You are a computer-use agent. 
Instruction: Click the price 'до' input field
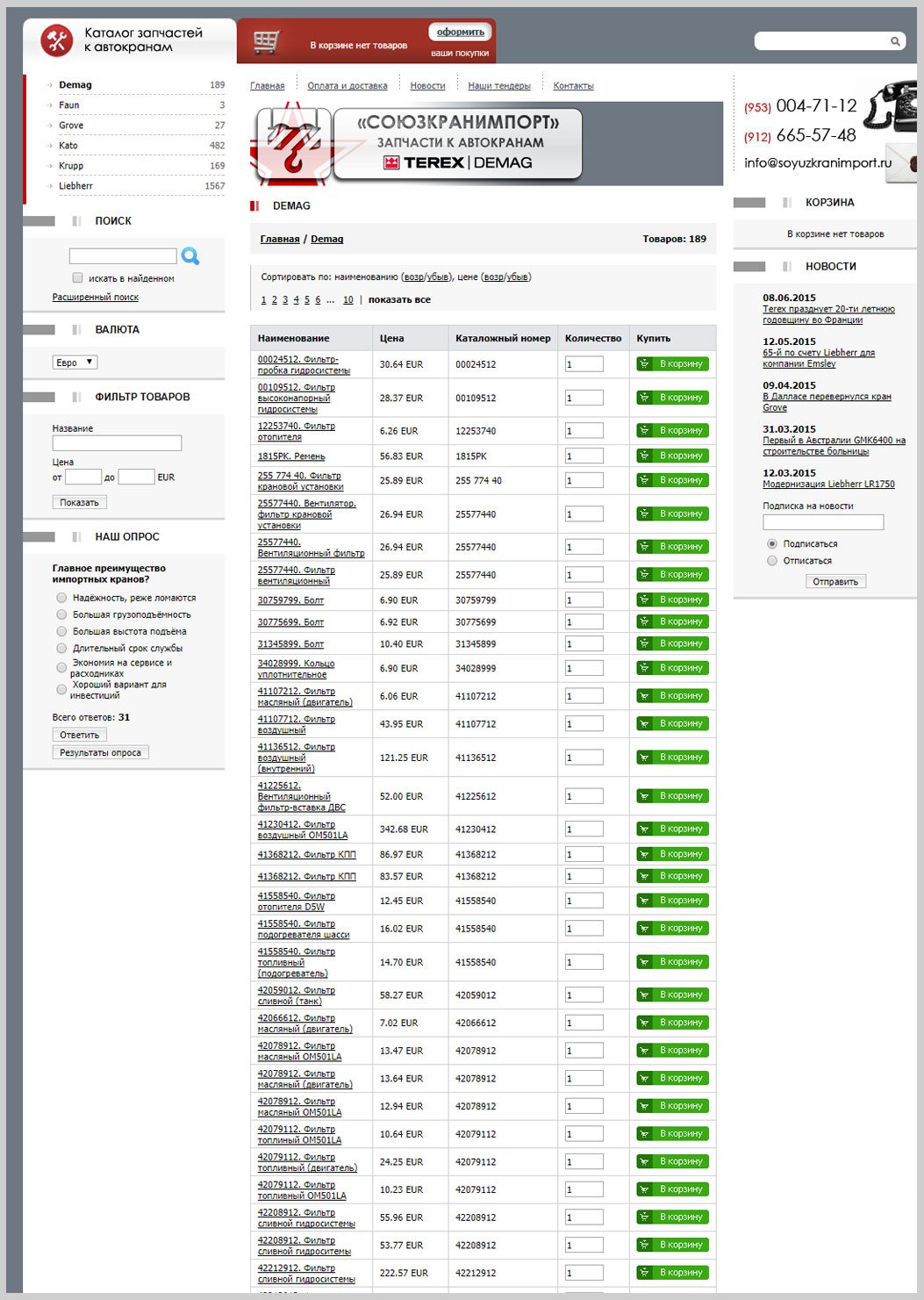click(x=137, y=477)
